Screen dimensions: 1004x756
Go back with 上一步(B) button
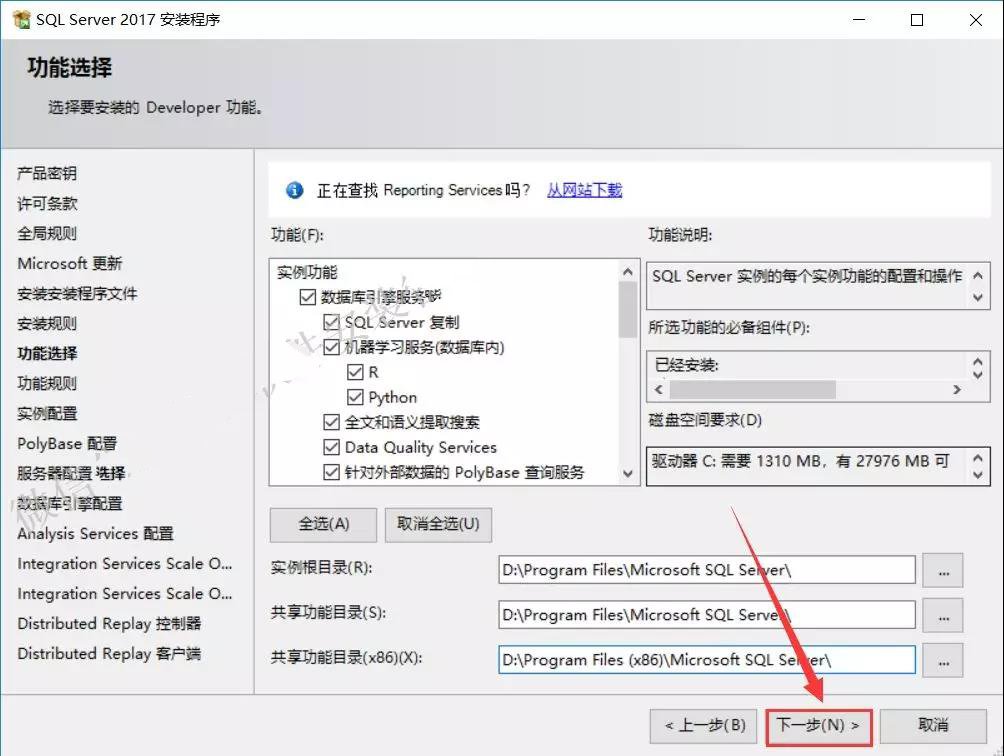click(x=704, y=726)
